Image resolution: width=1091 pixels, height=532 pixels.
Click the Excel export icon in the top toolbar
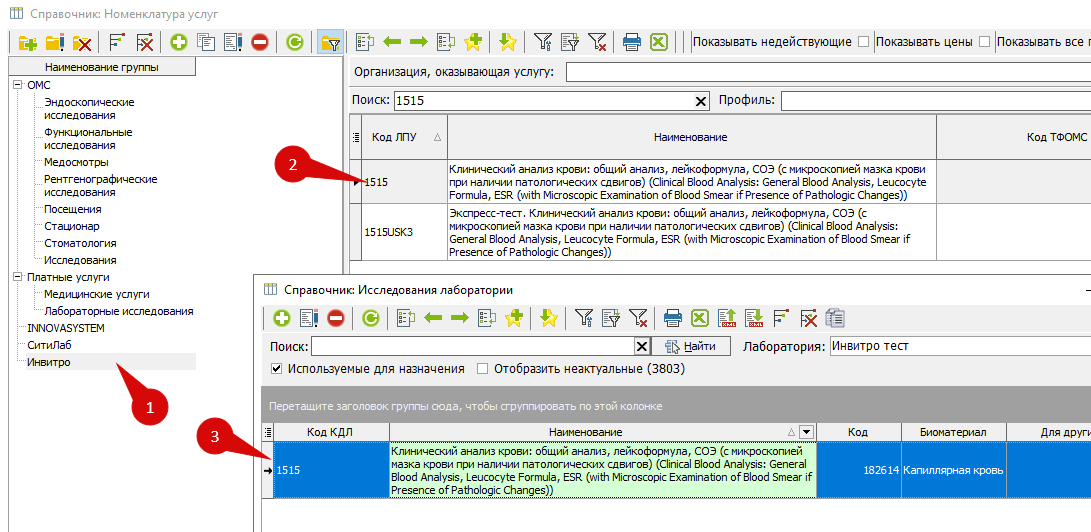[658, 42]
